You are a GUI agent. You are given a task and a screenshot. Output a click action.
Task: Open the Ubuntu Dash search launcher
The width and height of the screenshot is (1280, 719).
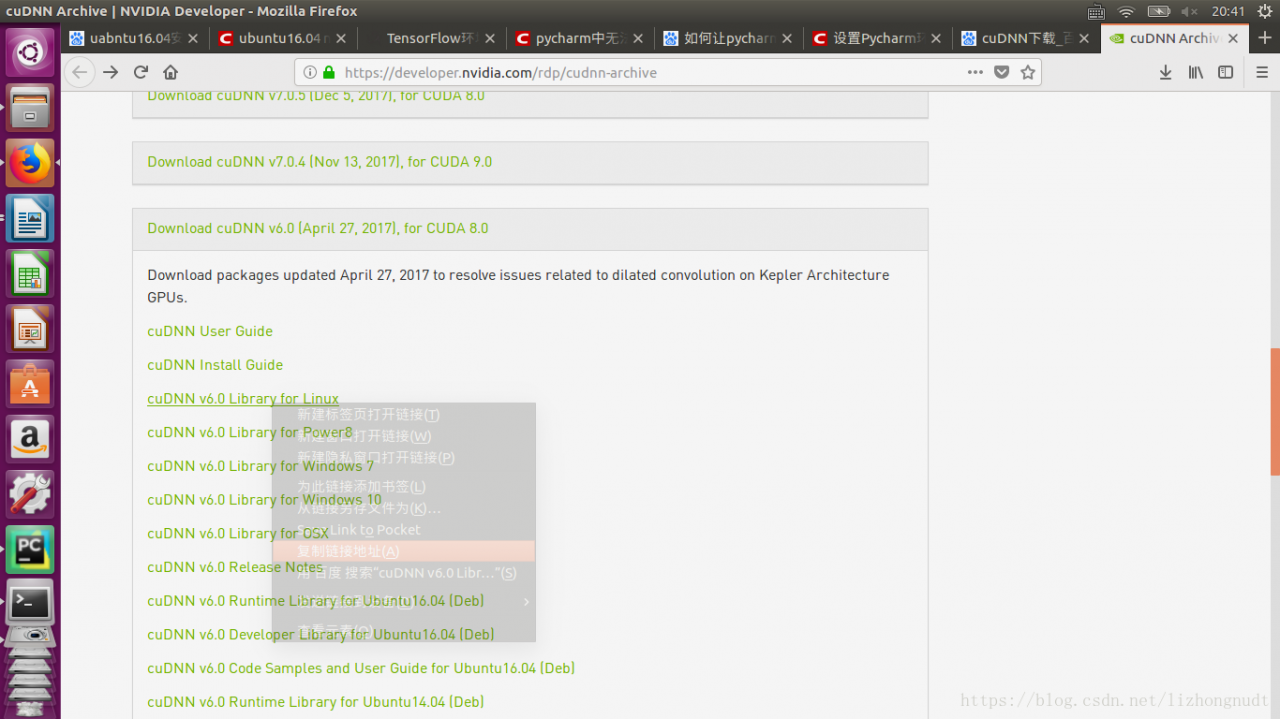tap(30, 52)
